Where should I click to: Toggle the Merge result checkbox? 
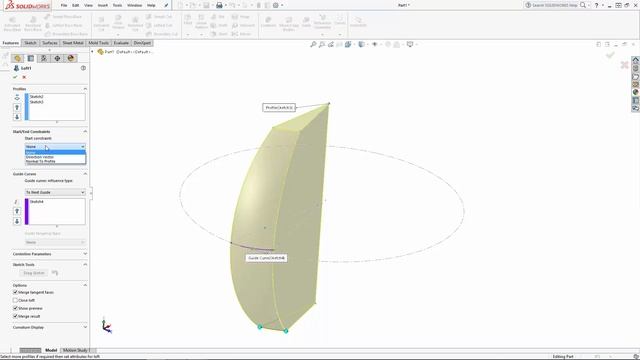[x=15, y=316]
